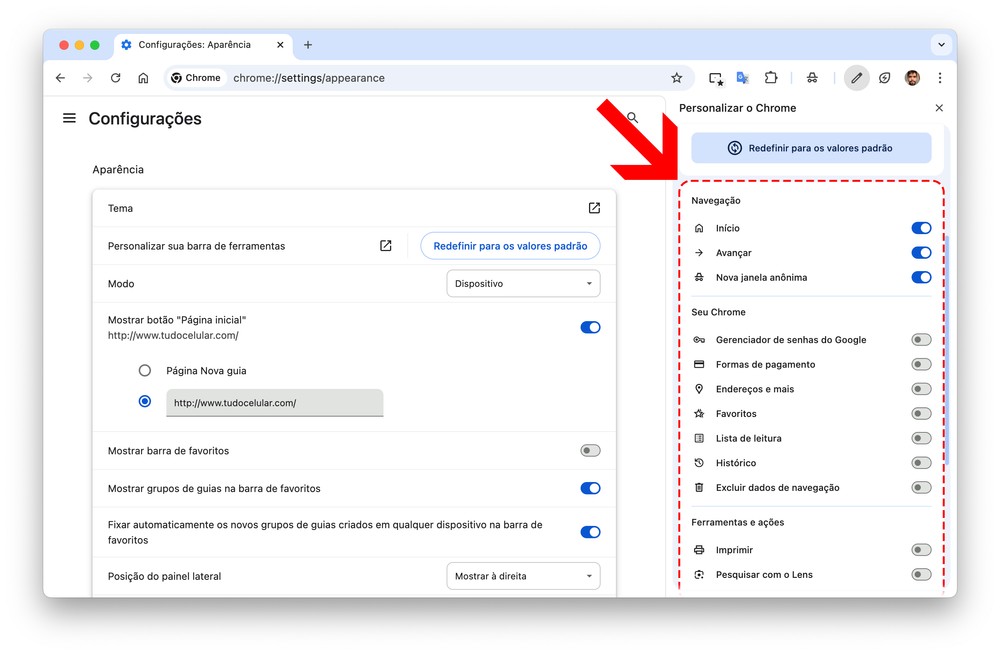The image size is (1000, 654).
Task: Reload the page with the refresh icon
Action: pyautogui.click(x=115, y=78)
